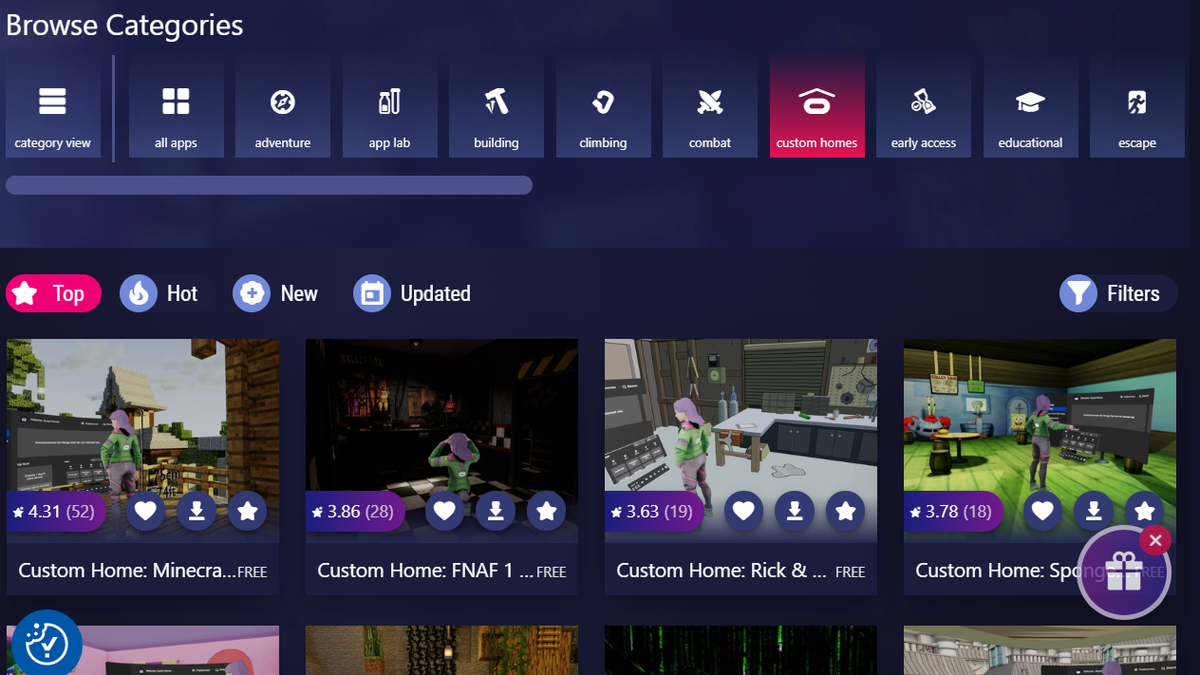Heart the Rick & Morty custom home
Viewport: 1200px width, 675px height.
[x=744, y=511]
